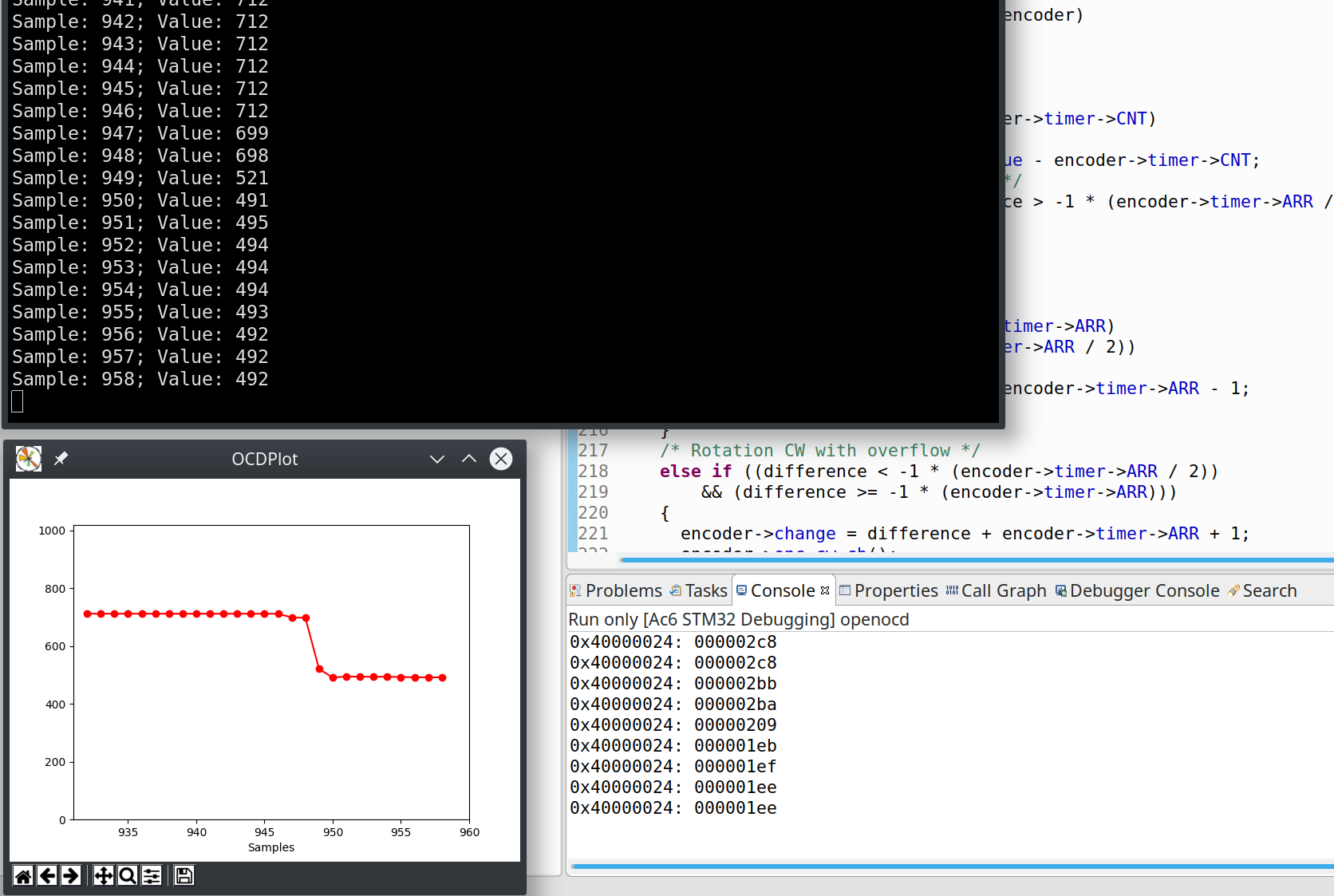Maximize OCDPlot using the up chevron

pyautogui.click(x=469, y=459)
